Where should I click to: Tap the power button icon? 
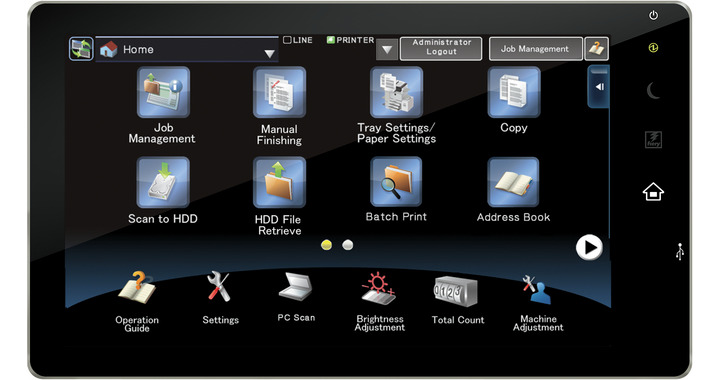pos(653,16)
